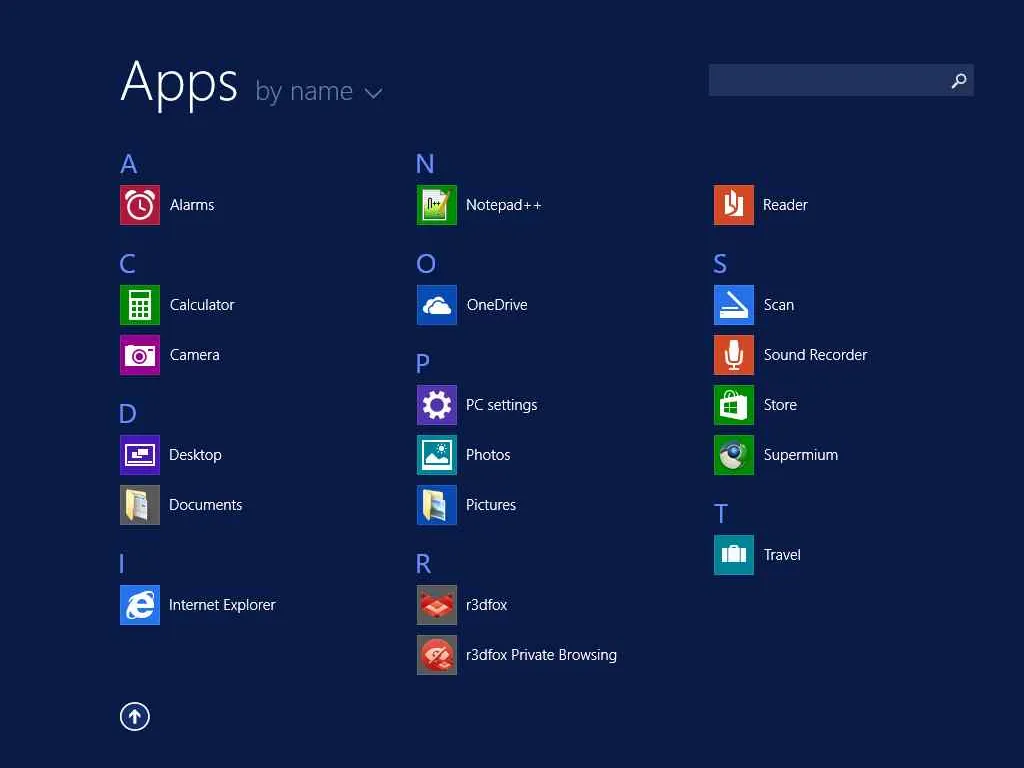Jump using the letter A group header
Screen dimensions: 1024x768
(x=129, y=164)
